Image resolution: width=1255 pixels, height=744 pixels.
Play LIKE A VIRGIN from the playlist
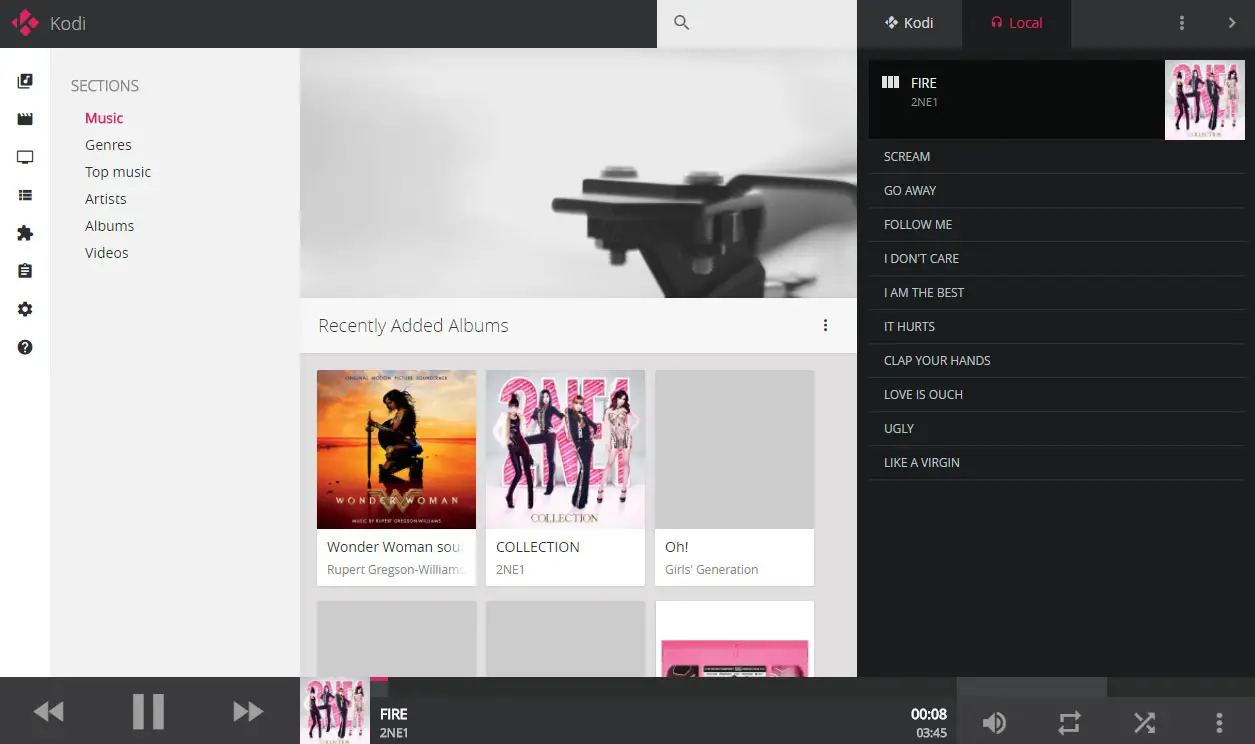tap(1057, 463)
